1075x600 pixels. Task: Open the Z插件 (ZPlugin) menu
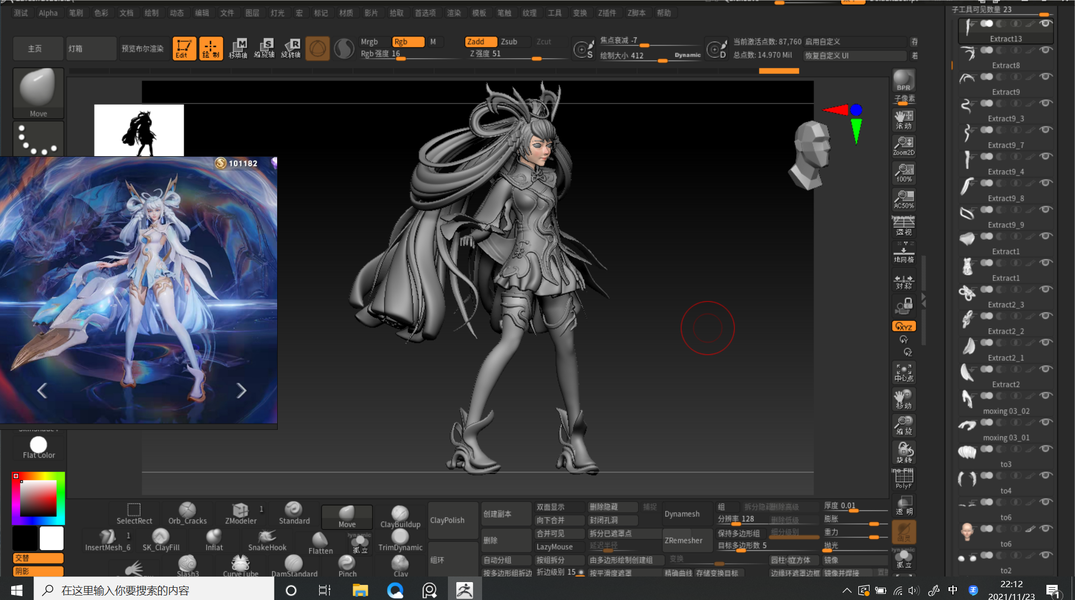tap(607, 13)
